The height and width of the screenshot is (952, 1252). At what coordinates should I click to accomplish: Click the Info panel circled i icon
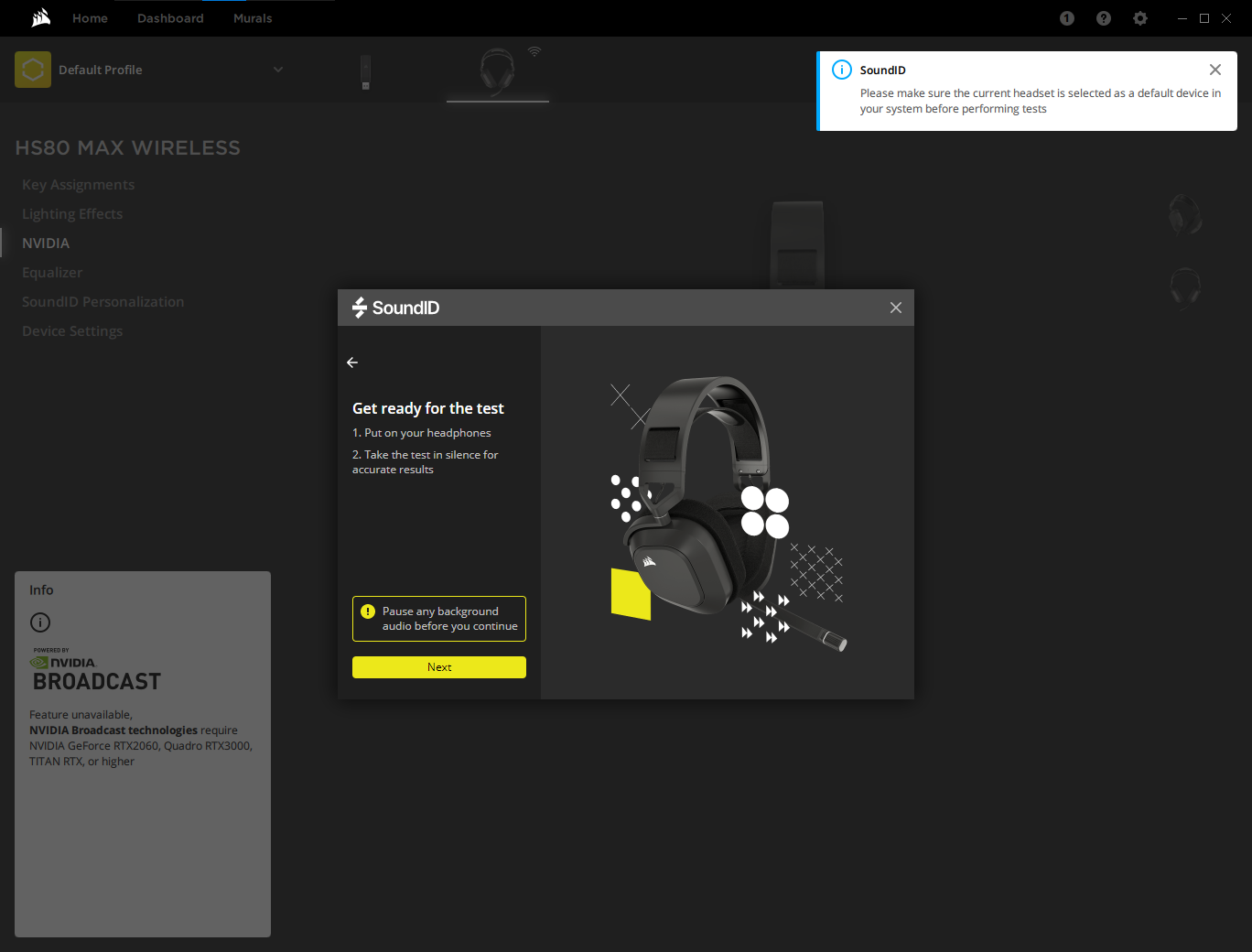40,622
